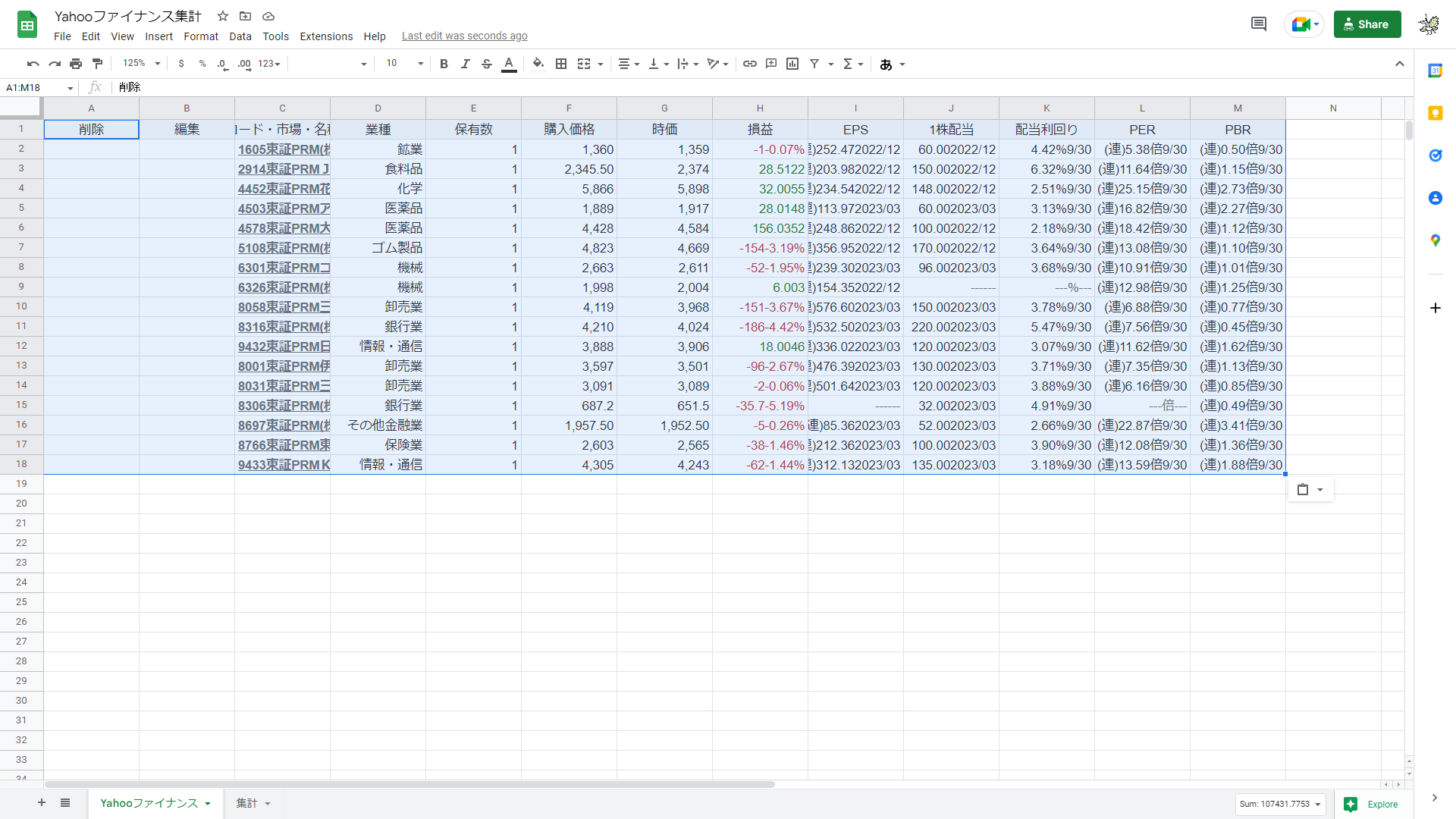Toggle strikethrough formatting
Viewport: 1456px width, 819px height.
tap(487, 64)
